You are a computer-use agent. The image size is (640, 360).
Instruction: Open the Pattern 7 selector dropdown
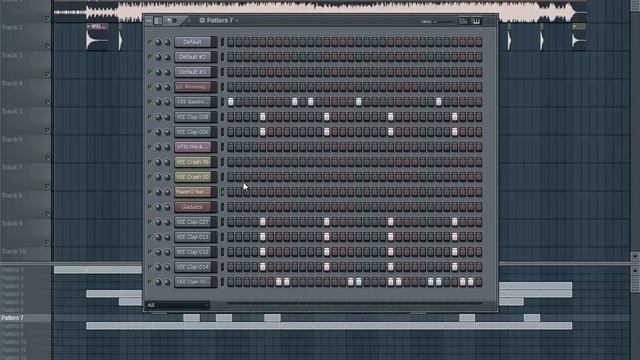pos(219,20)
